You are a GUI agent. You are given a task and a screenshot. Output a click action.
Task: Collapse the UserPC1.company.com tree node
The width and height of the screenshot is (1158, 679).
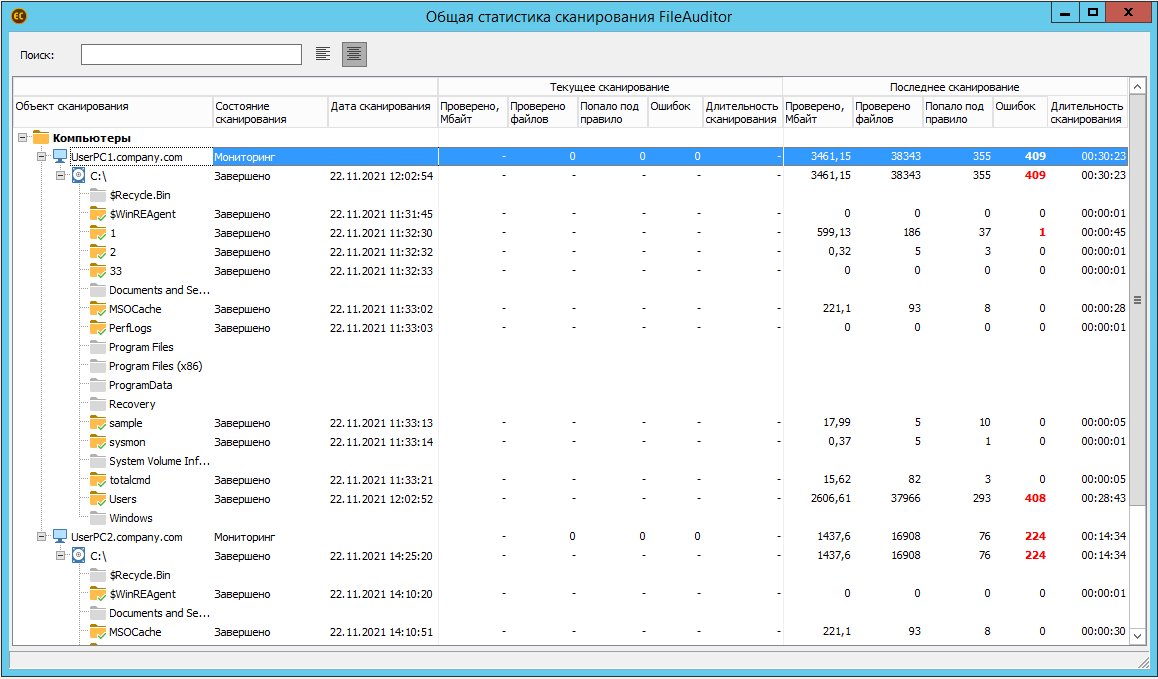coord(42,157)
